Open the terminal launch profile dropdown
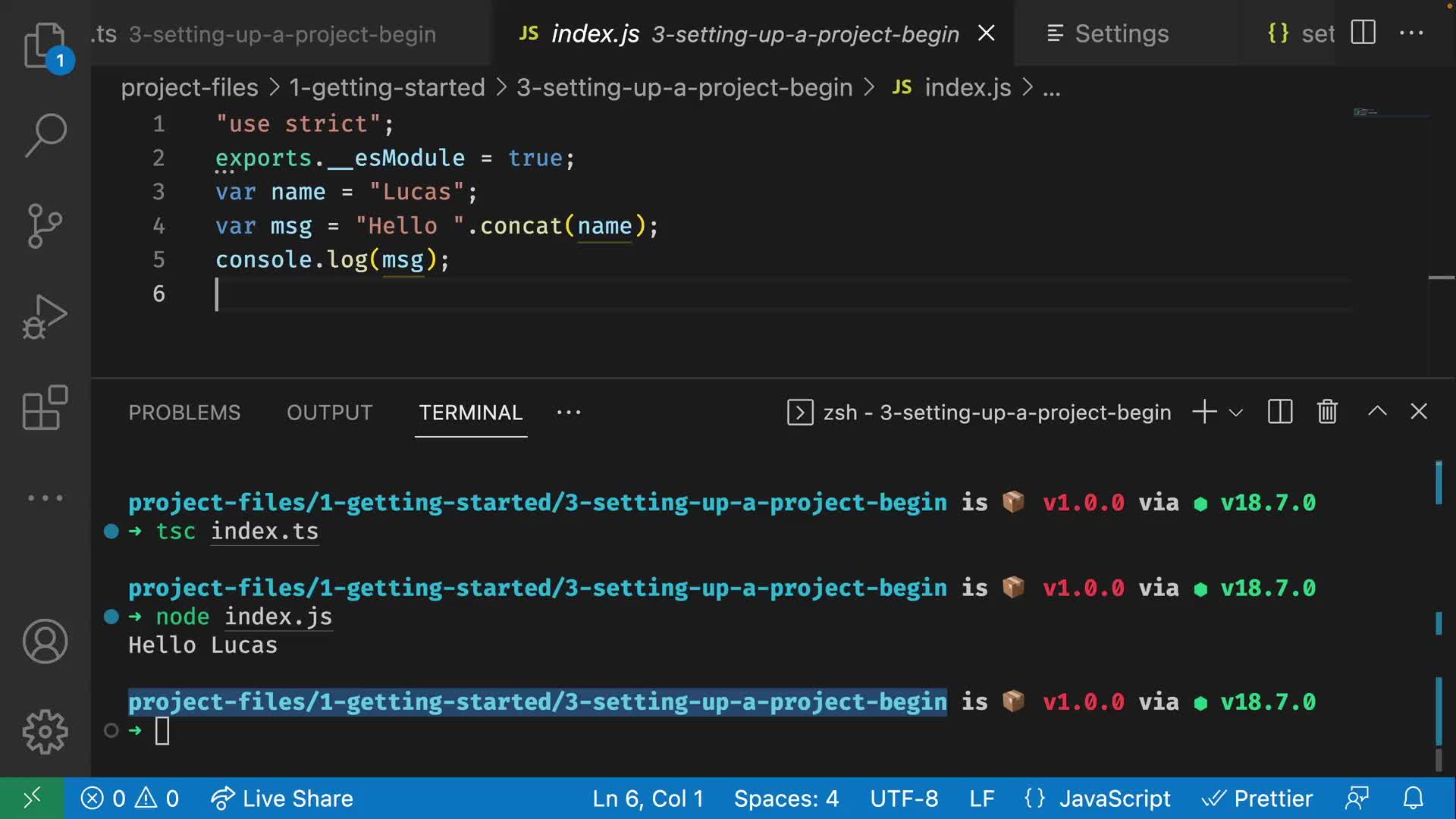 (1236, 413)
